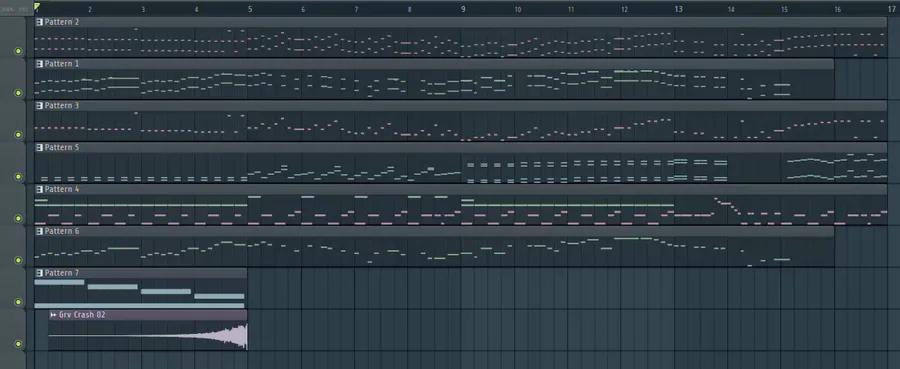Image resolution: width=900 pixels, height=369 pixels.
Task: Open the Pattern 7 clip menu icon
Action: [x=40, y=273]
